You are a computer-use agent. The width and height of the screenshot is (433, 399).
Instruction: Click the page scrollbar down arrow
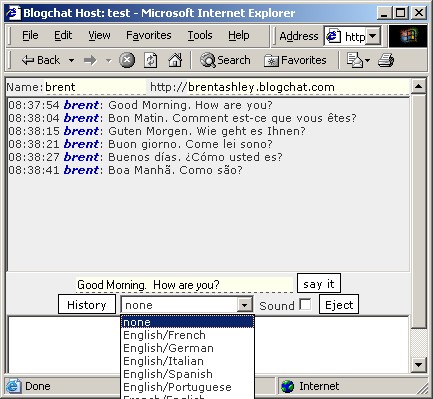coord(418,365)
